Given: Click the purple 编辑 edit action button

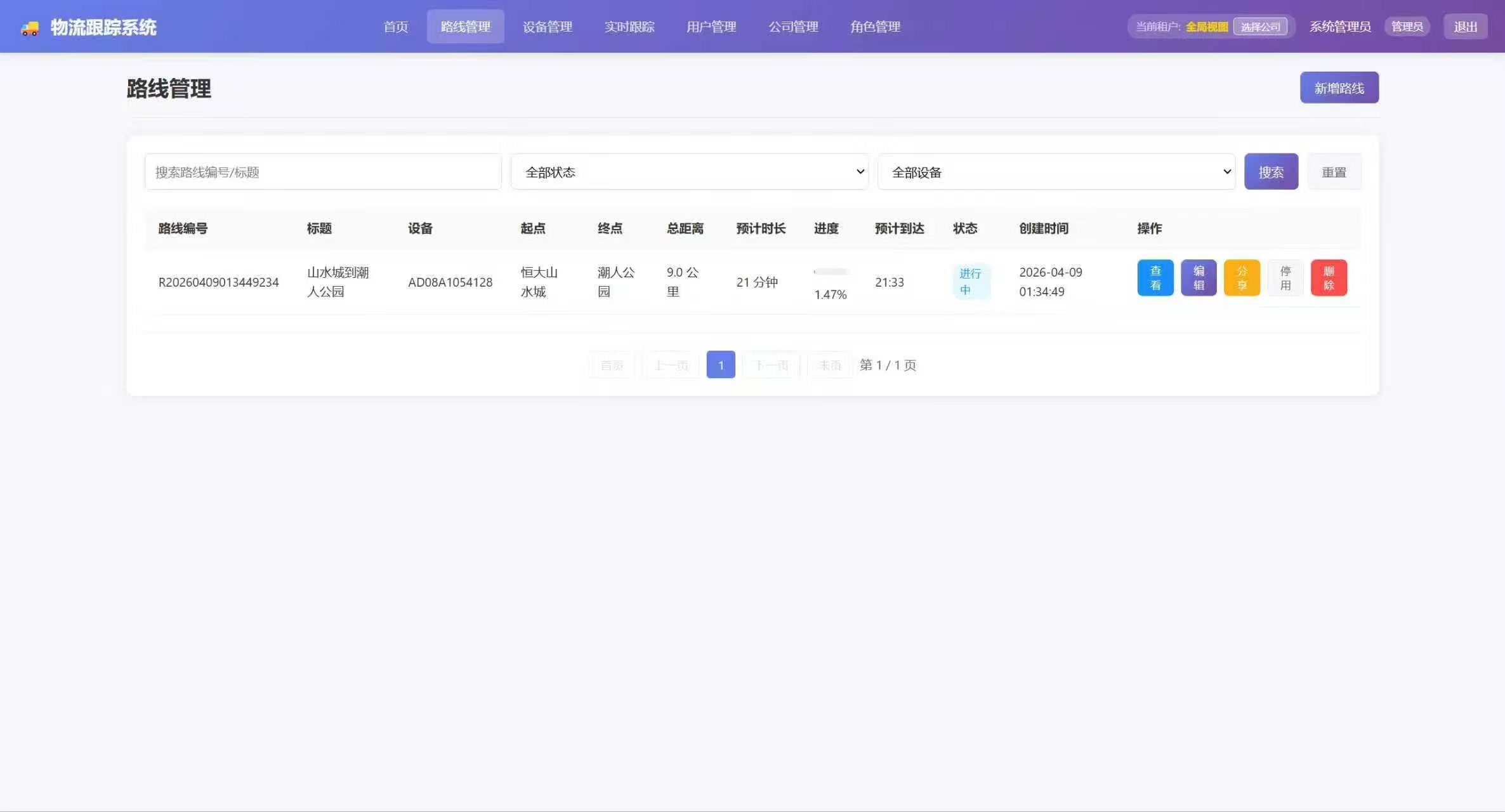Looking at the screenshot, I should point(1198,277).
